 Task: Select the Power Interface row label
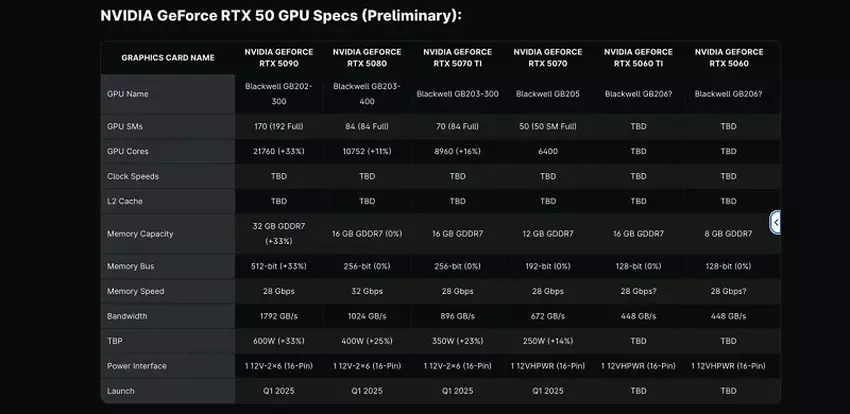tap(137, 366)
